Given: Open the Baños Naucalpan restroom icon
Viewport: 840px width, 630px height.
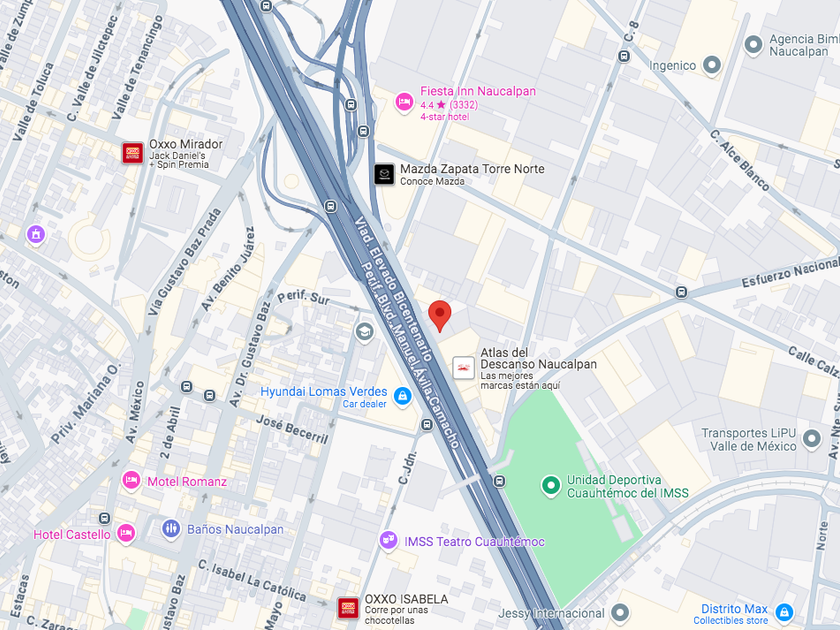Looking at the screenshot, I should (171, 529).
